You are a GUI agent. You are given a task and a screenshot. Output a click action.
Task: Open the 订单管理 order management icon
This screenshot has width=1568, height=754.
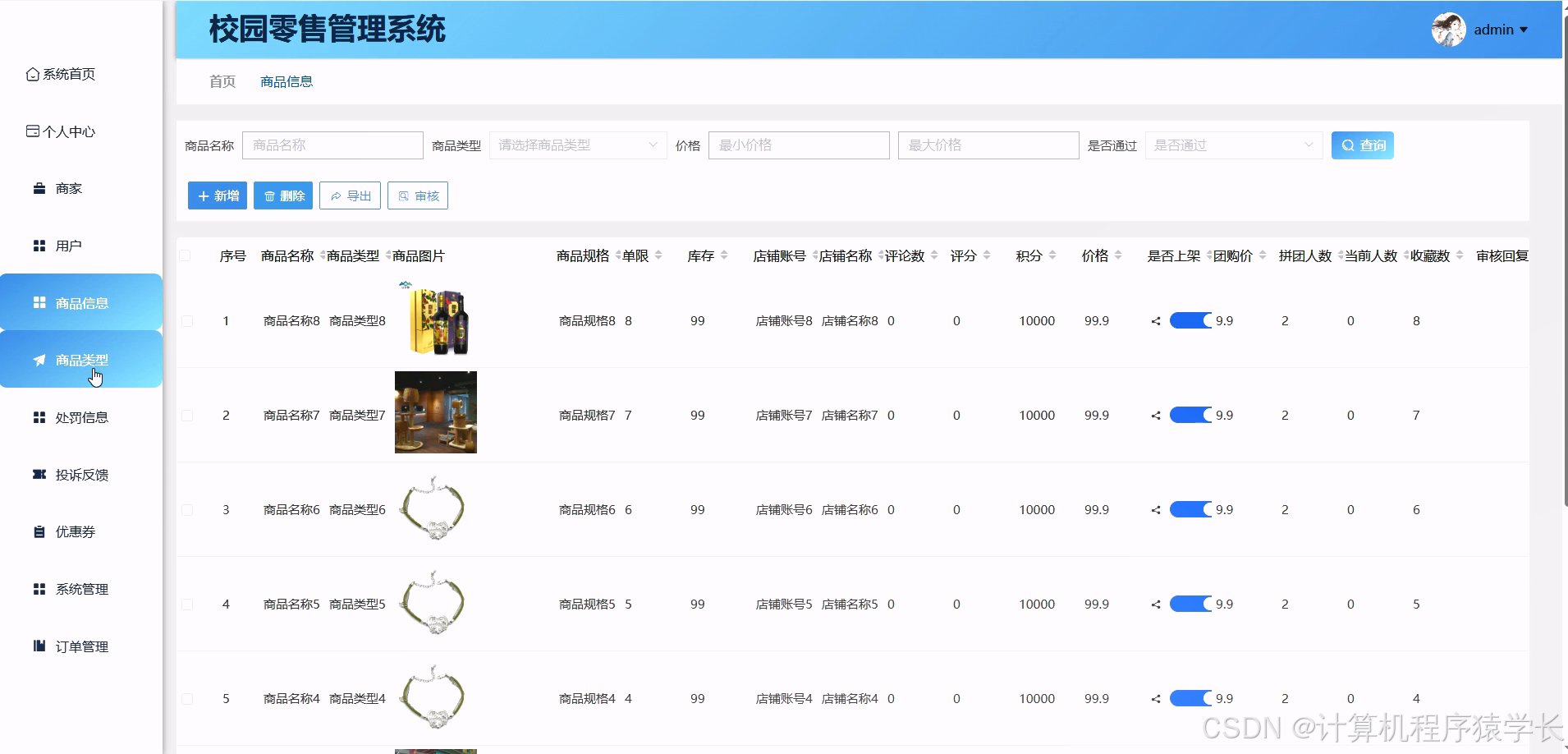(x=39, y=646)
